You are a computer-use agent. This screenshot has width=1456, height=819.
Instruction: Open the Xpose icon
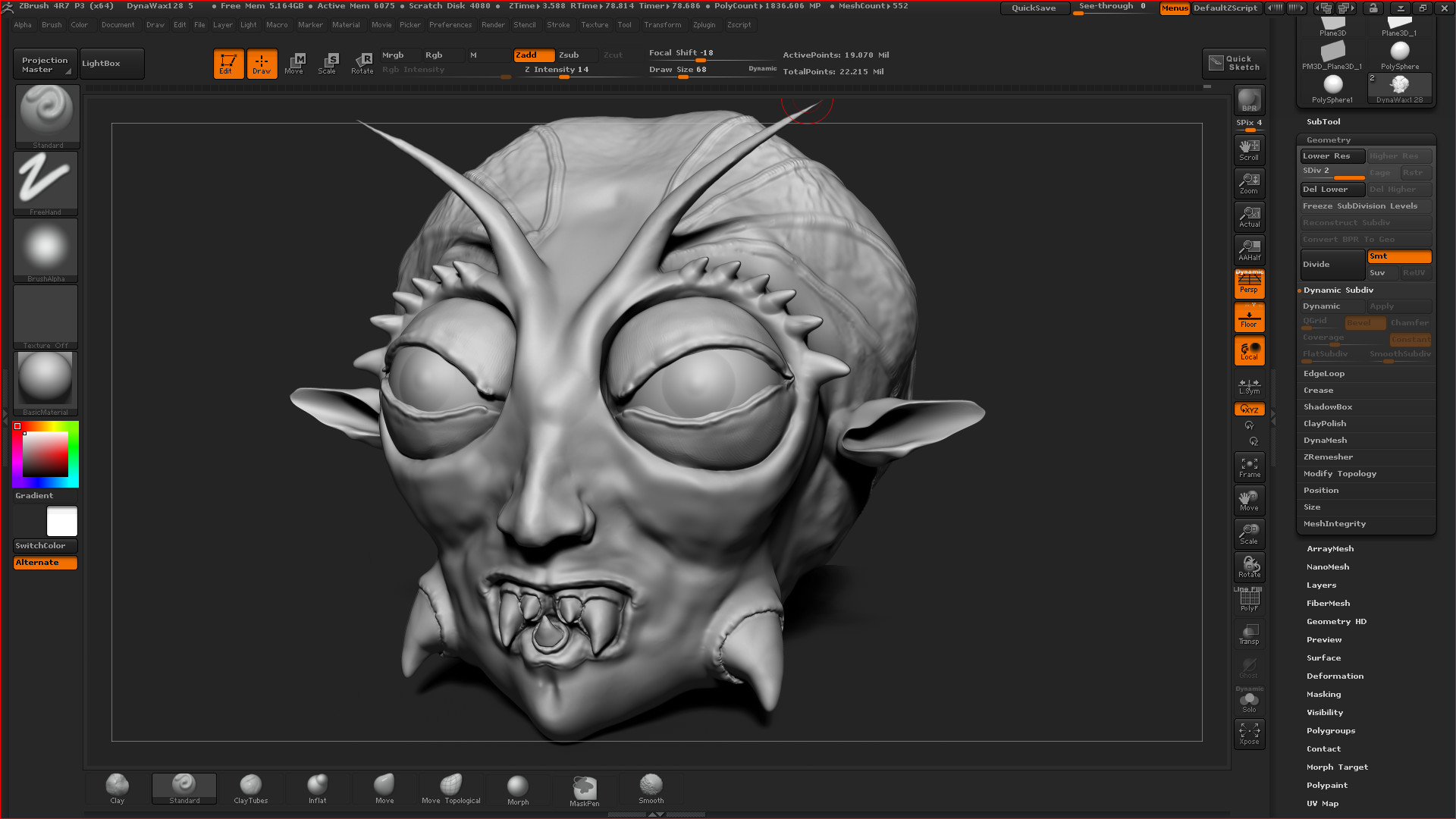[x=1249, y=733]
